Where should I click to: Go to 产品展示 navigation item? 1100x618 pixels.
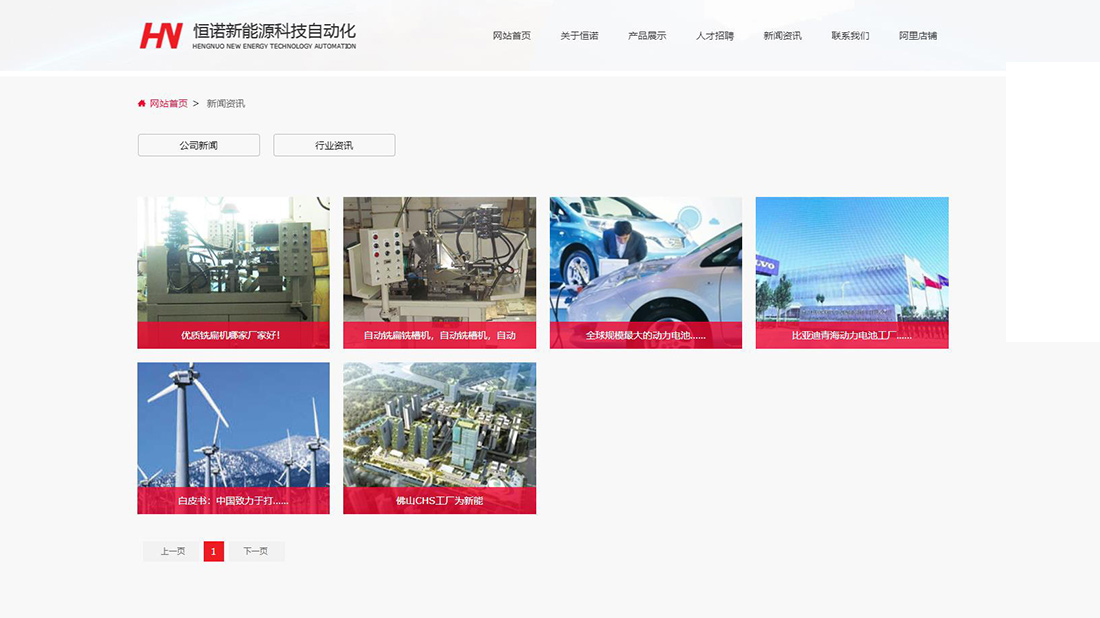[x=647, y=36]
